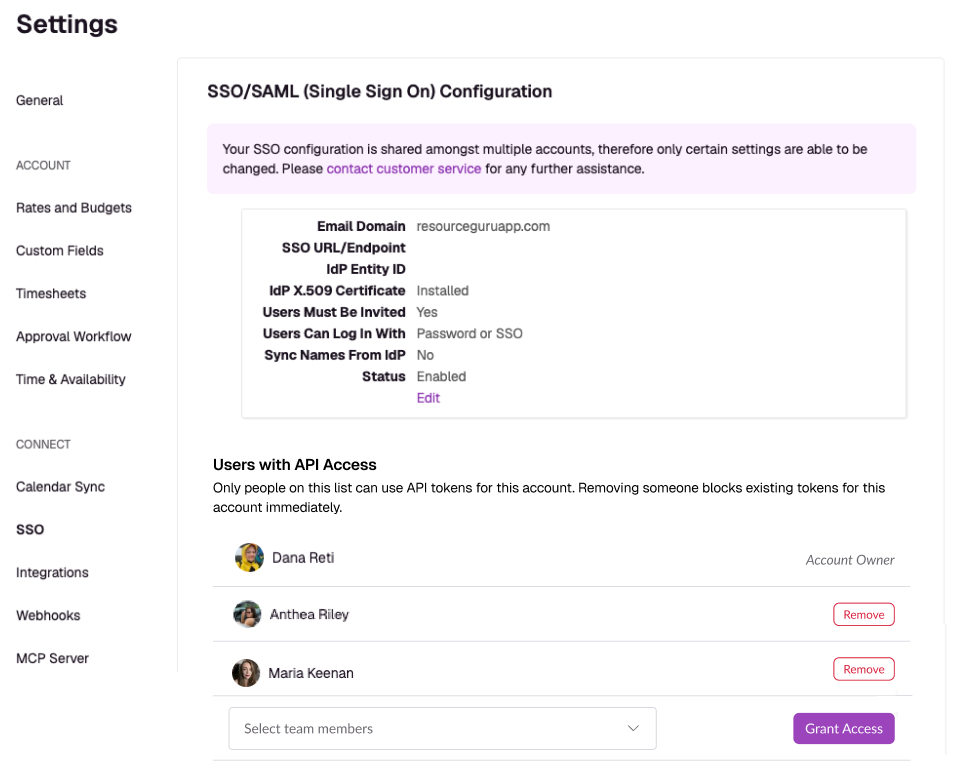959x779 pixels.
Task: Open Calendar Sync settings
Action: tap(61, 487)
